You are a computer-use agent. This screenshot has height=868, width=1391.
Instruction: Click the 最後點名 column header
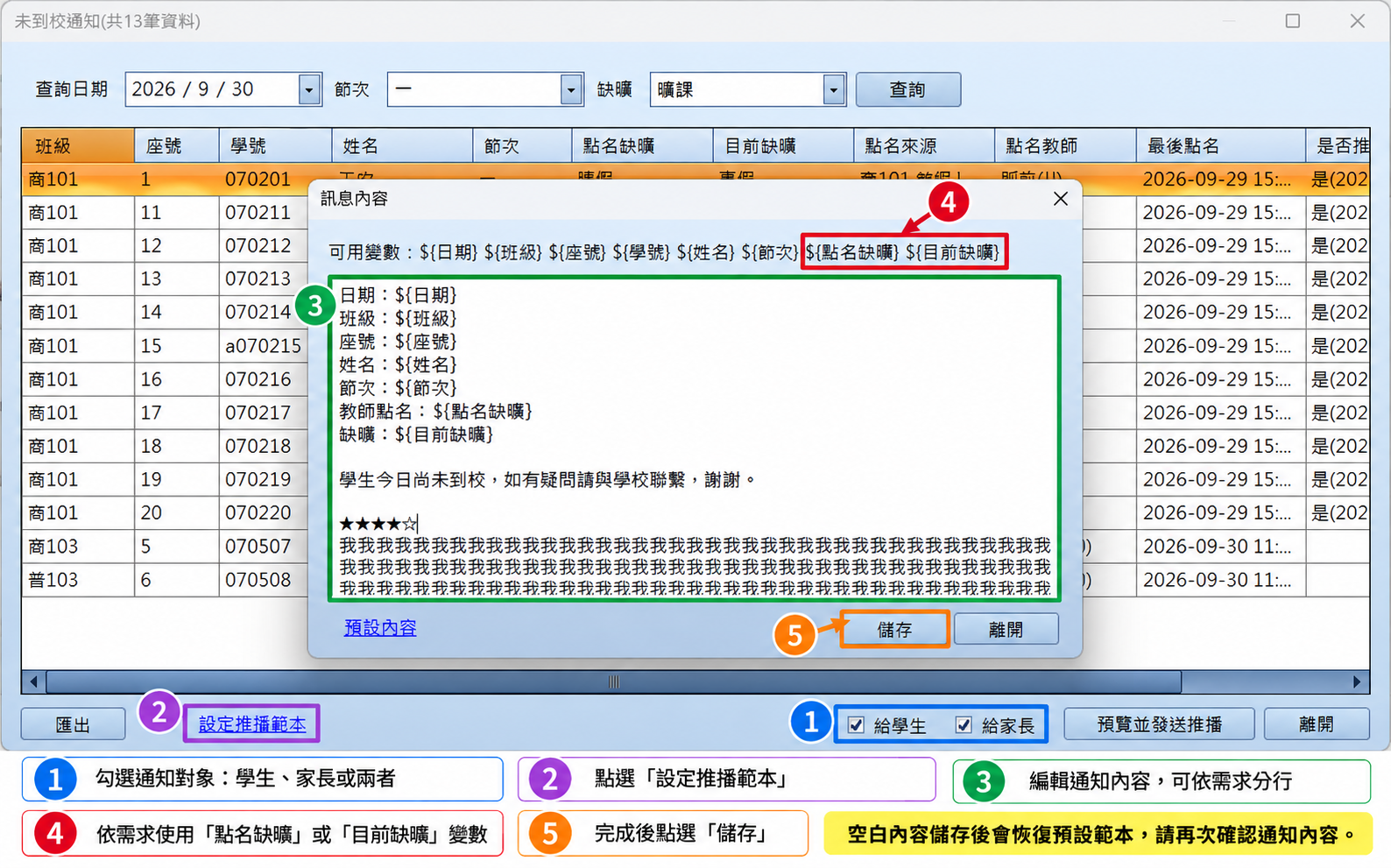click(1221, 145)
